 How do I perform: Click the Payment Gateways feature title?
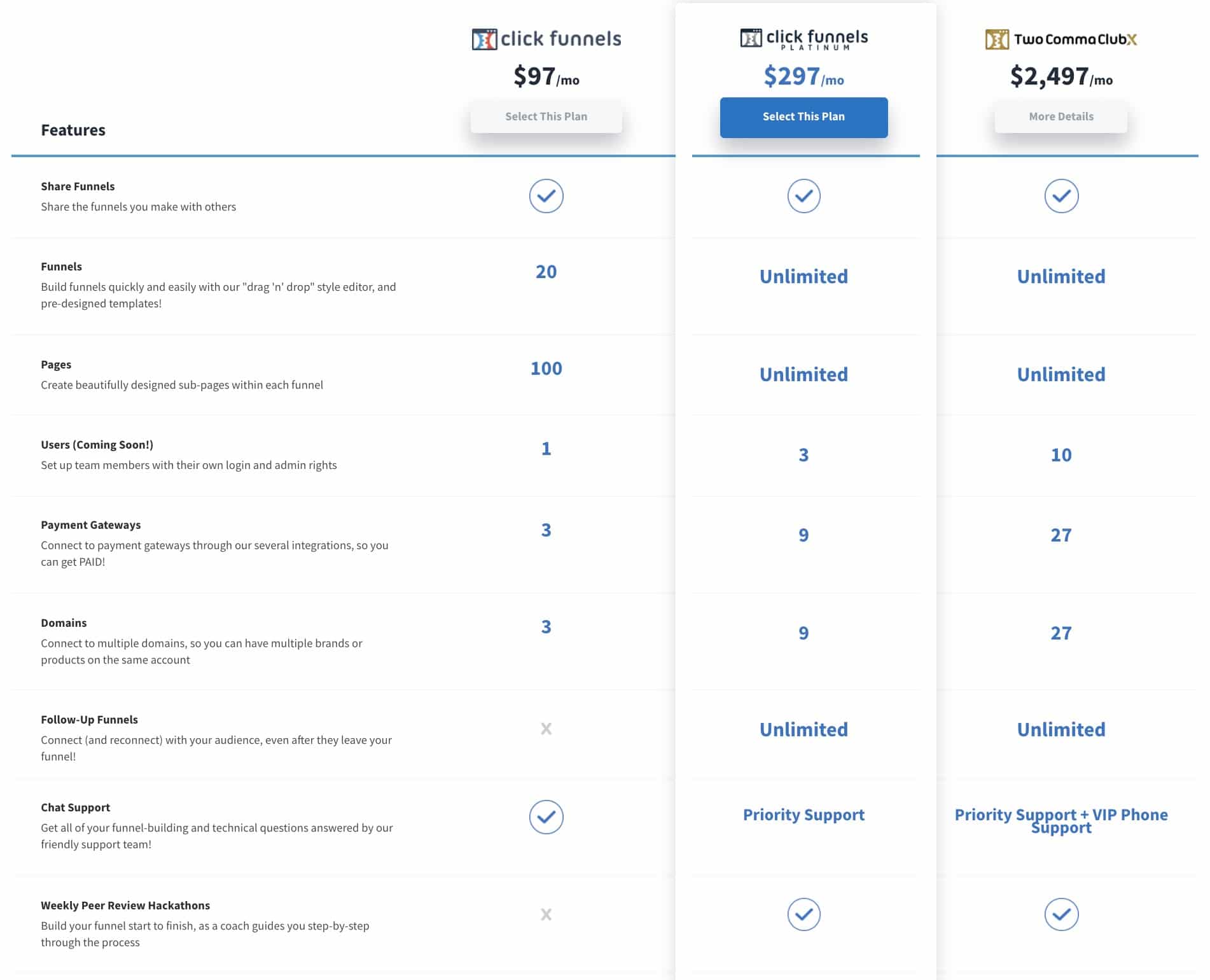90,525
